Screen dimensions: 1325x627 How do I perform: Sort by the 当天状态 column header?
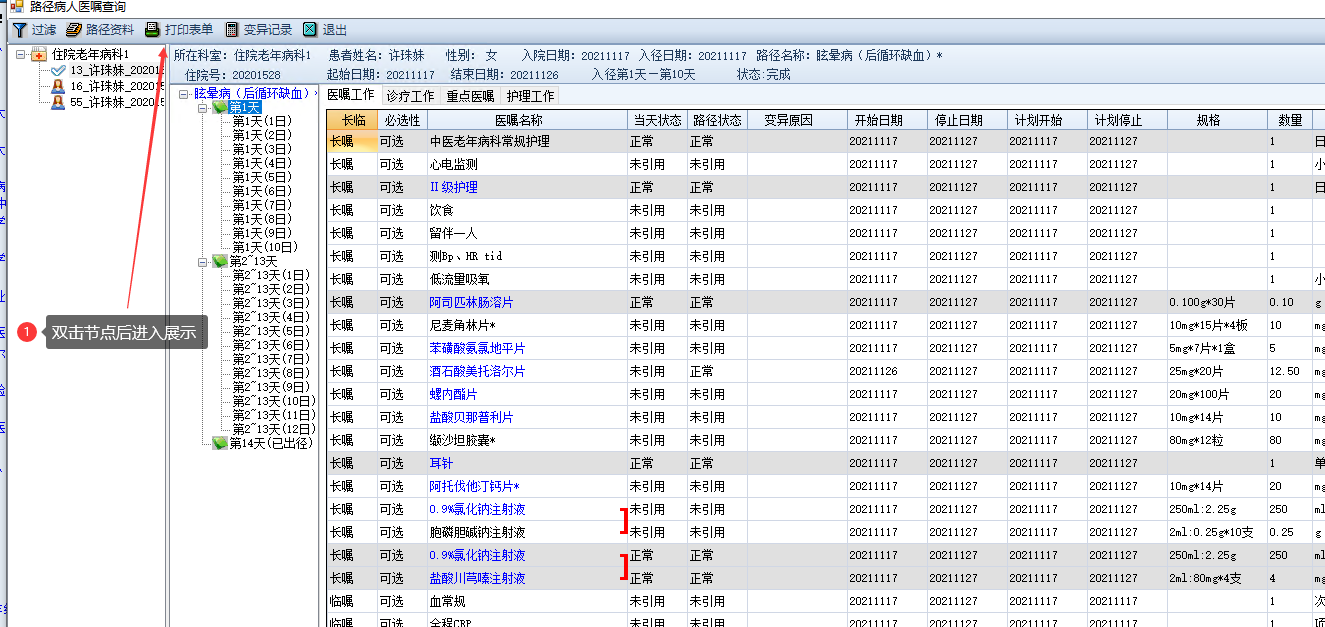coord(657,120)
